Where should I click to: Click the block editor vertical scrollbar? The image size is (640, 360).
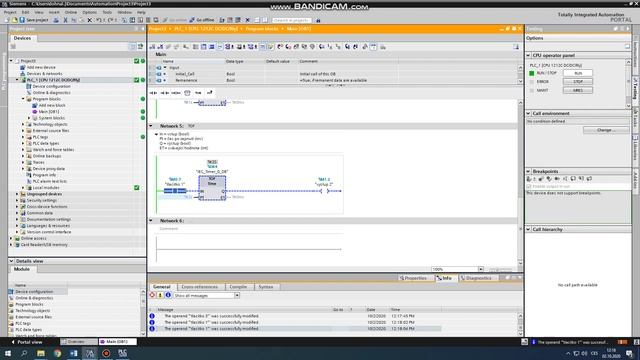(520, 184)
